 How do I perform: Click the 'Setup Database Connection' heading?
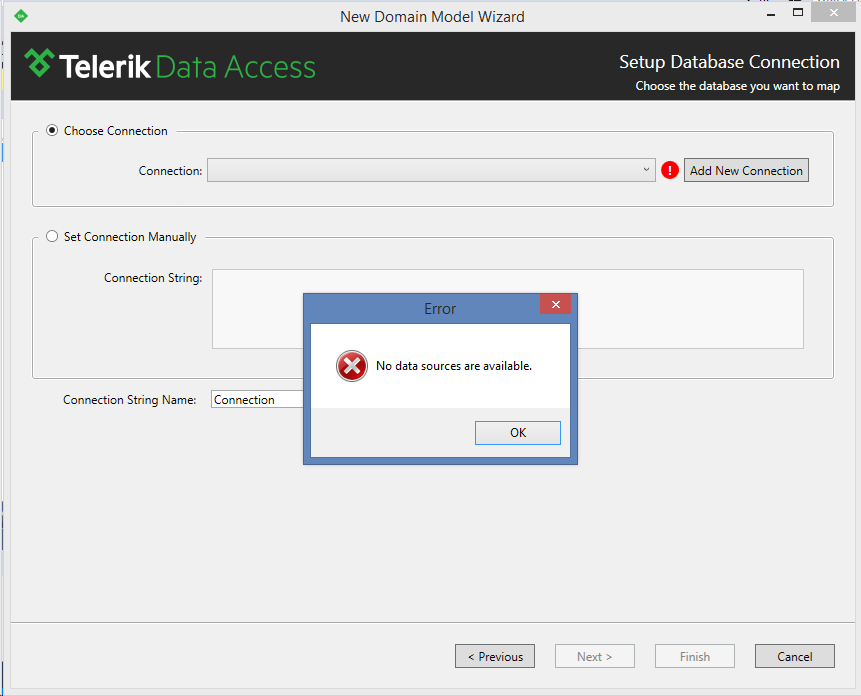click(x=729, y=61)
